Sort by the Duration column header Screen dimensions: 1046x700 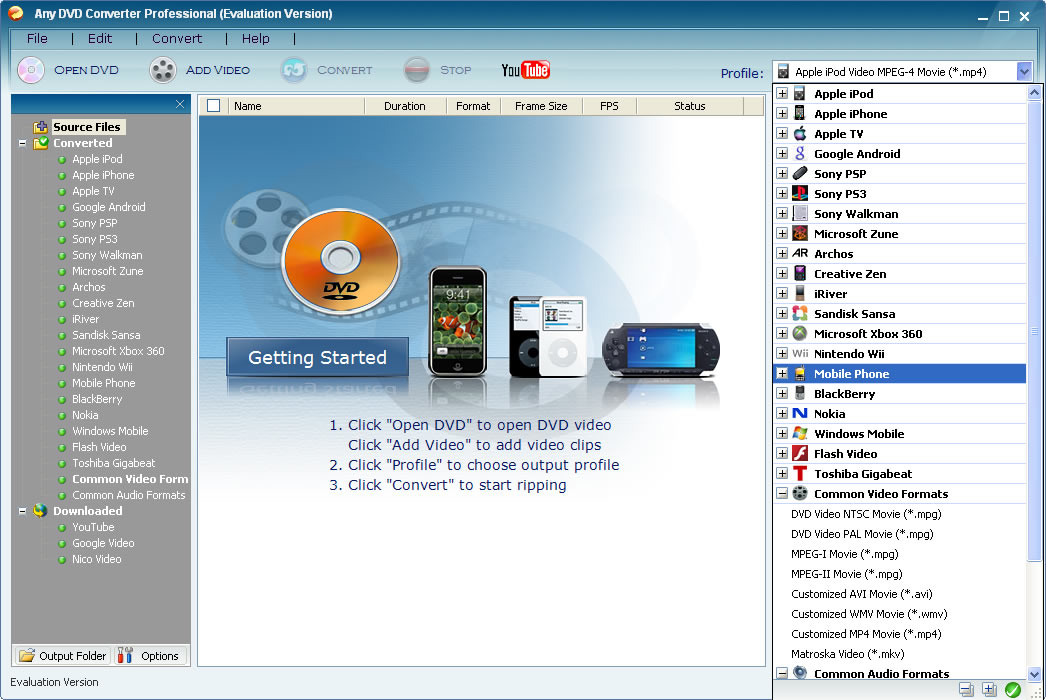pyautogui.click(x=405, y=105)
